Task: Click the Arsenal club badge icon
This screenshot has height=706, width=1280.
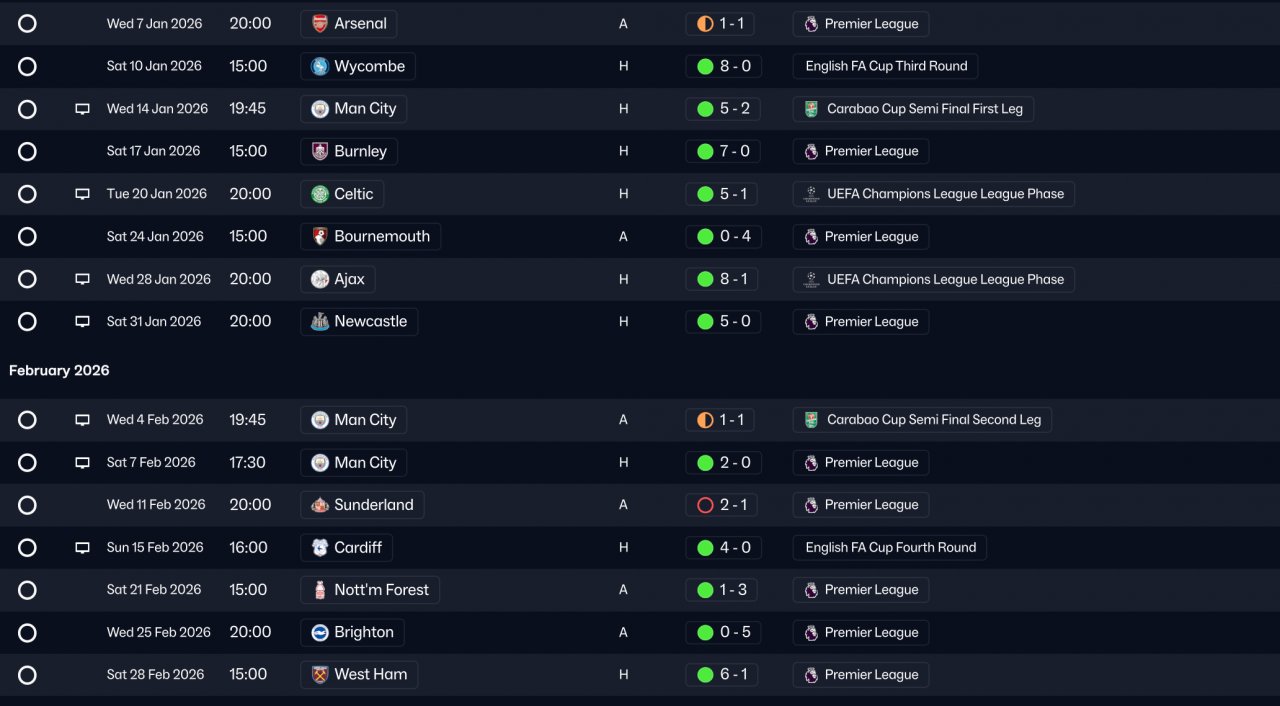Action: pyautogui.click(x=320, y=24)
